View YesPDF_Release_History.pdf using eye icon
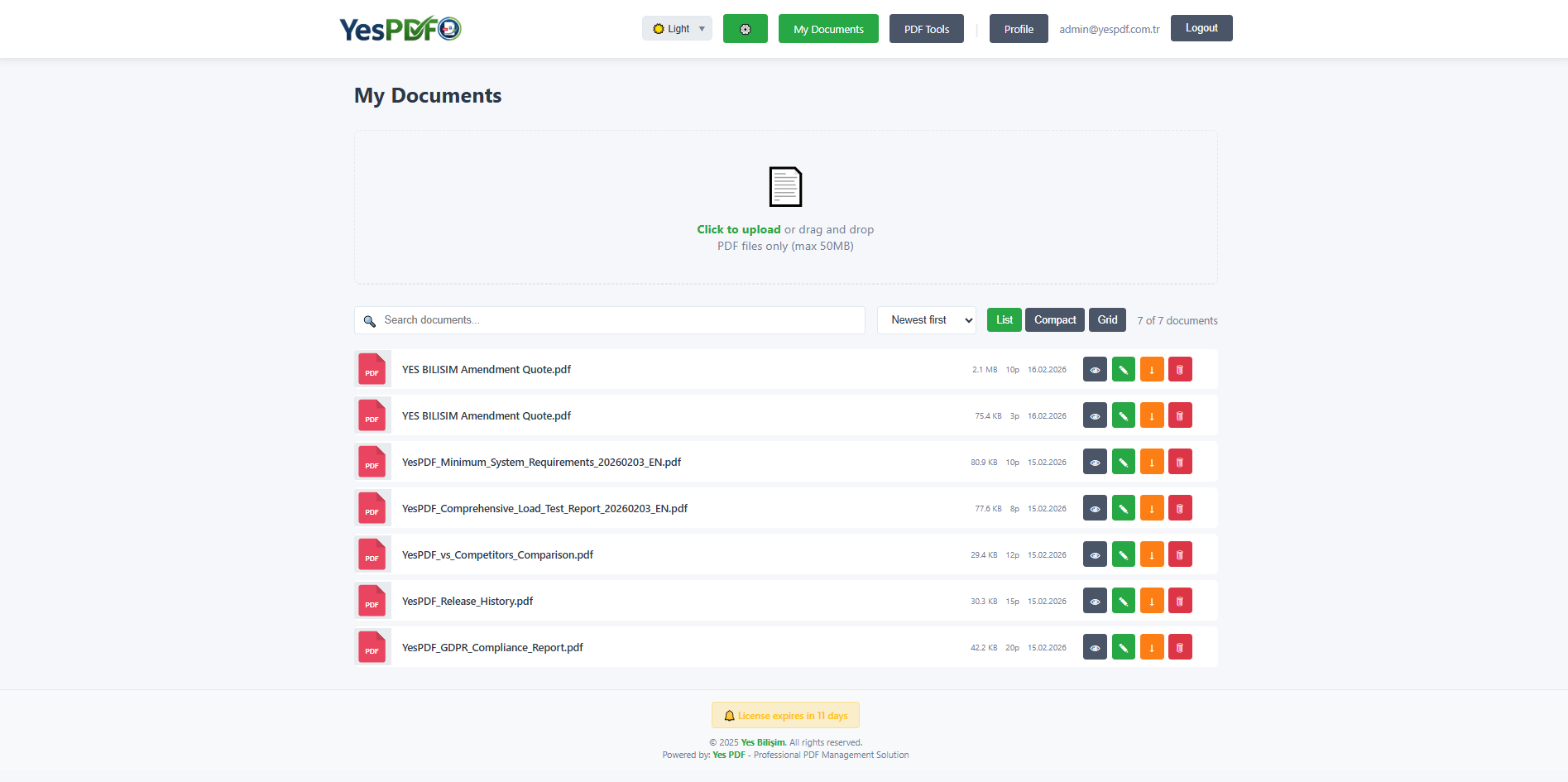The width and height of the screenshot is (1568, 782). [x=1095, y=602]
